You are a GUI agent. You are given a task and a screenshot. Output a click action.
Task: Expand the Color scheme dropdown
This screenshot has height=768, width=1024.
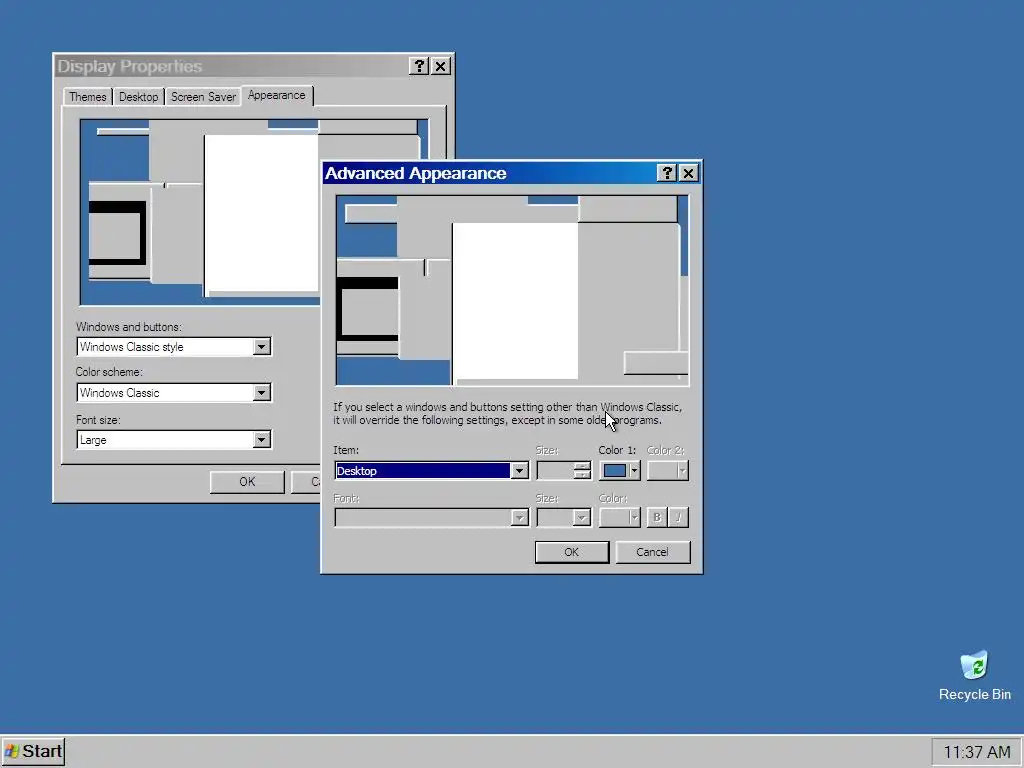[261, 392]
